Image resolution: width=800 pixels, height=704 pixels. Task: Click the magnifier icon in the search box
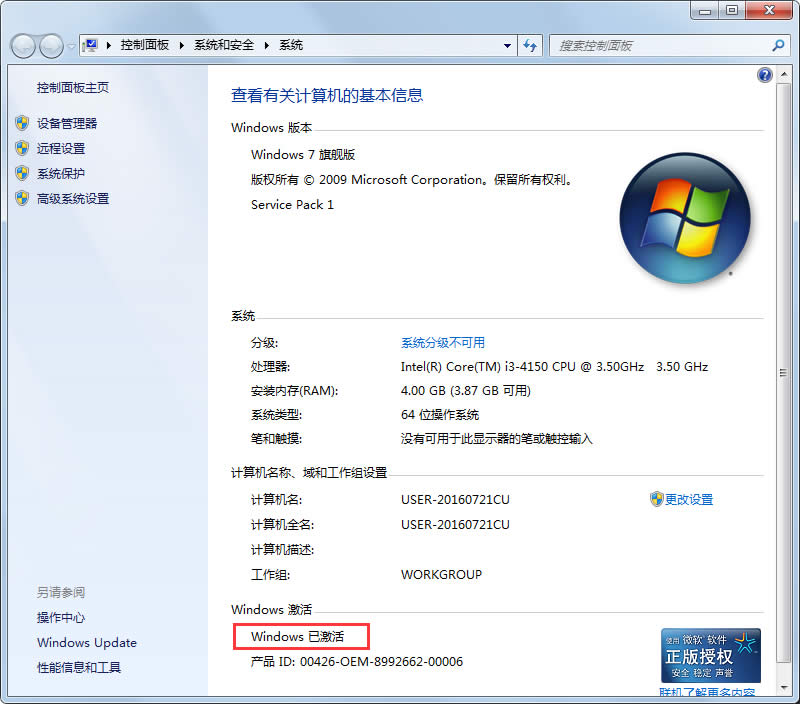click(777, 45)
